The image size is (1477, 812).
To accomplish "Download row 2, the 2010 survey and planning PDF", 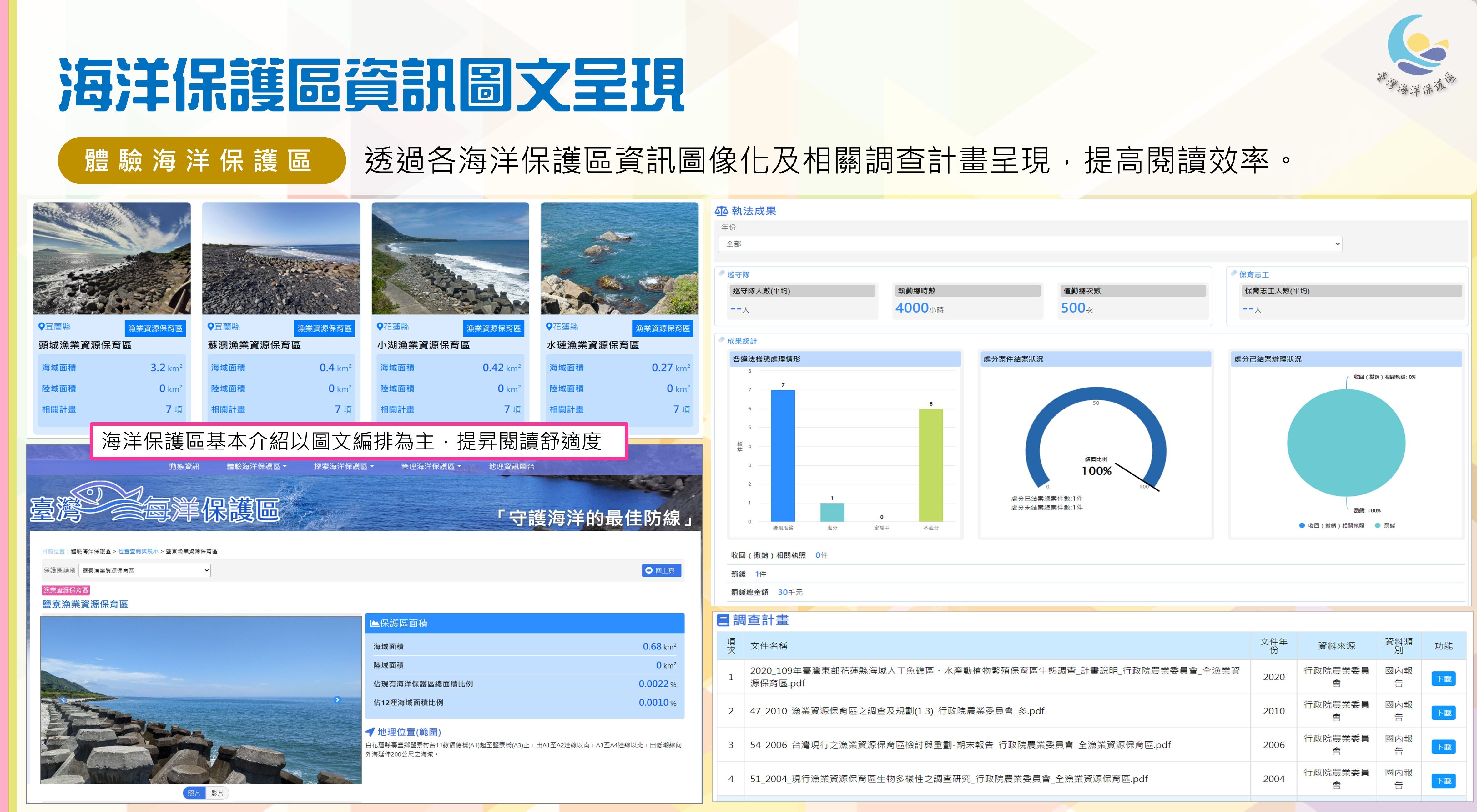I will 1443,713.
